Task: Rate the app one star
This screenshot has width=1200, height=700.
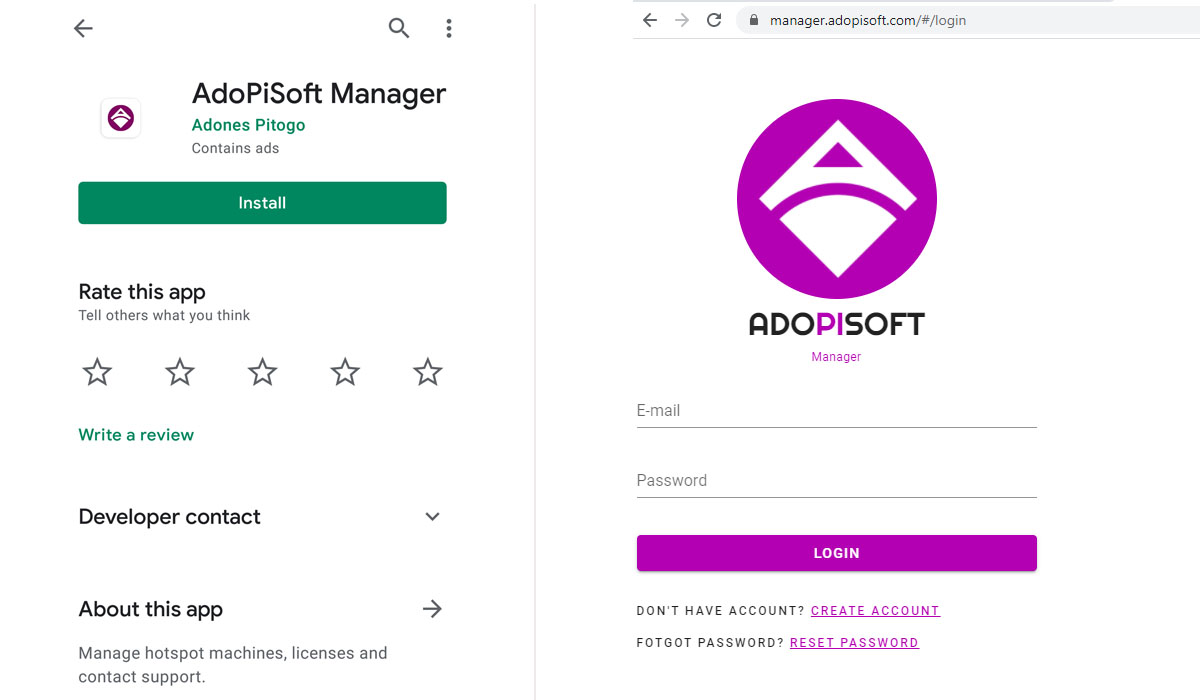Action: tap(96, 371)
